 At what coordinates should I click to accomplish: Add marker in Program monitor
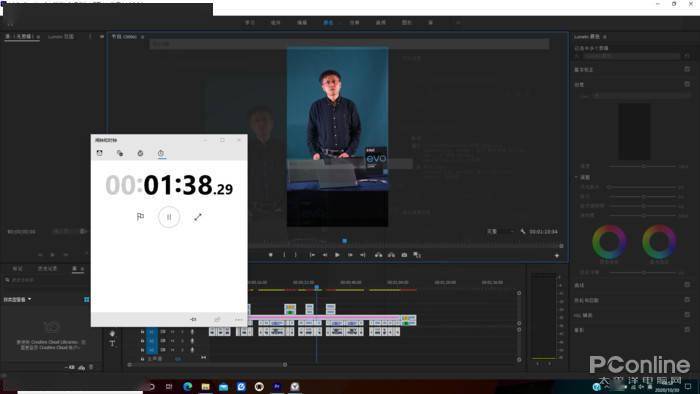(x=271, y=255)
